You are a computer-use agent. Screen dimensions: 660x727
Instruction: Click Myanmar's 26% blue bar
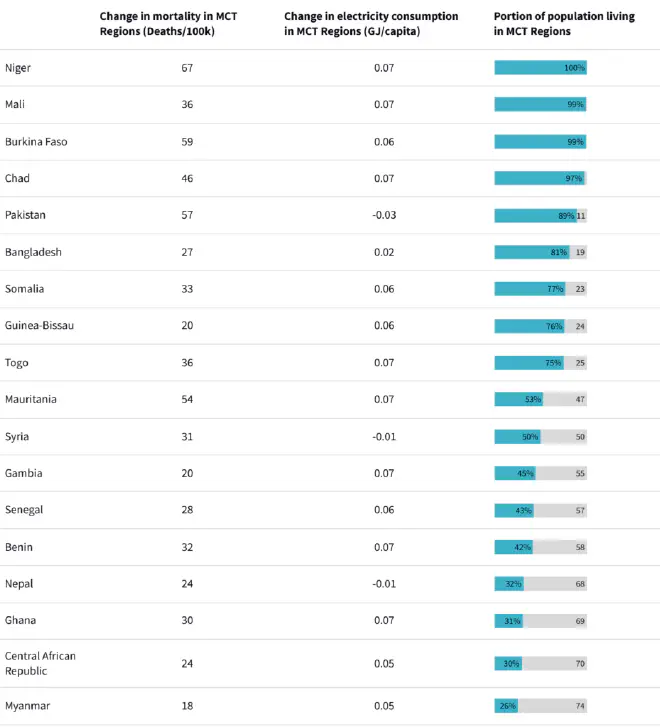pyautogui.click(x=506, y=706)
